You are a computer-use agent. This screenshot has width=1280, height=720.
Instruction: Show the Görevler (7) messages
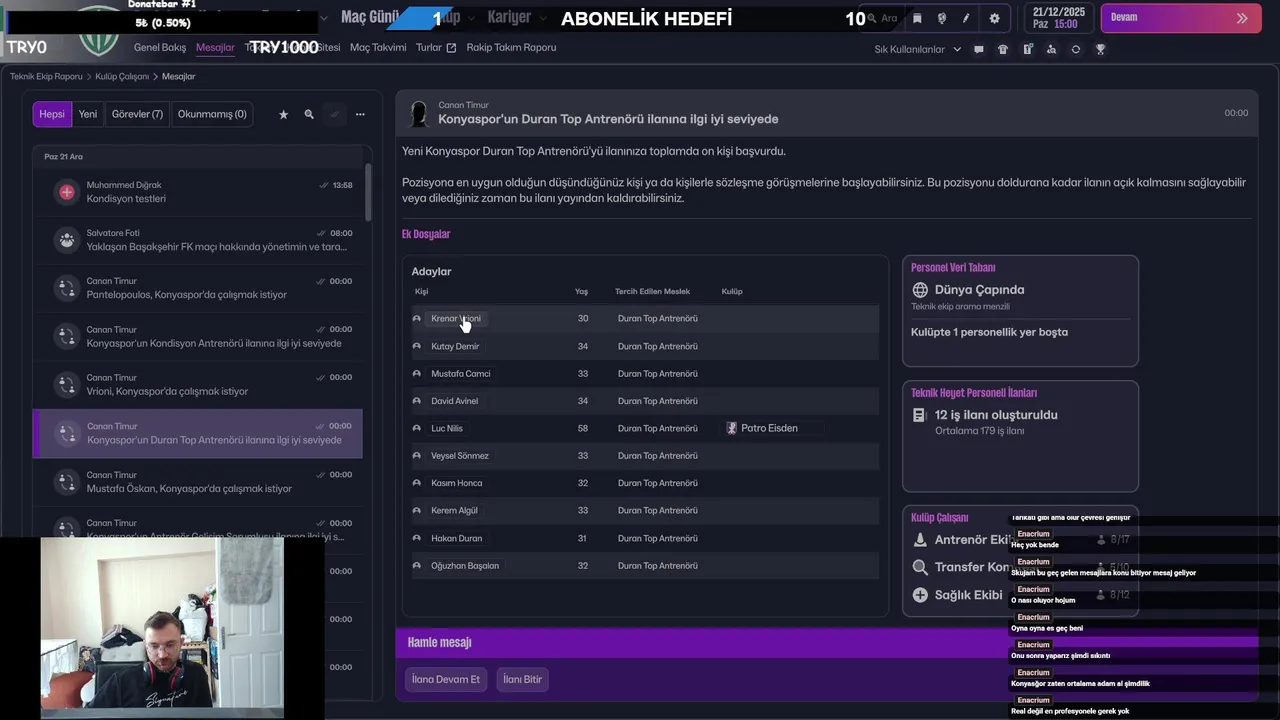tap(137, 114)
